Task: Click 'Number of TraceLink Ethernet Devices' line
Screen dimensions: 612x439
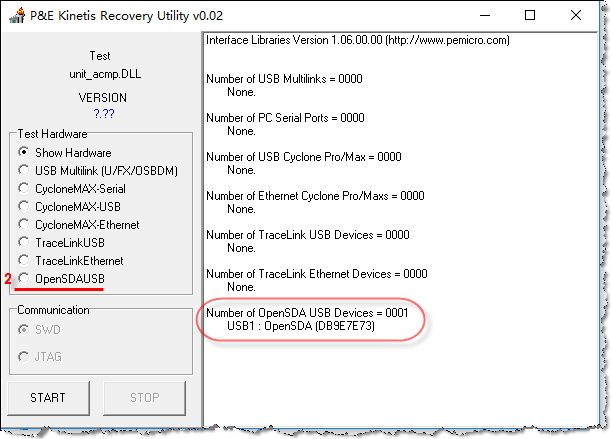Action: pos(317,274)
